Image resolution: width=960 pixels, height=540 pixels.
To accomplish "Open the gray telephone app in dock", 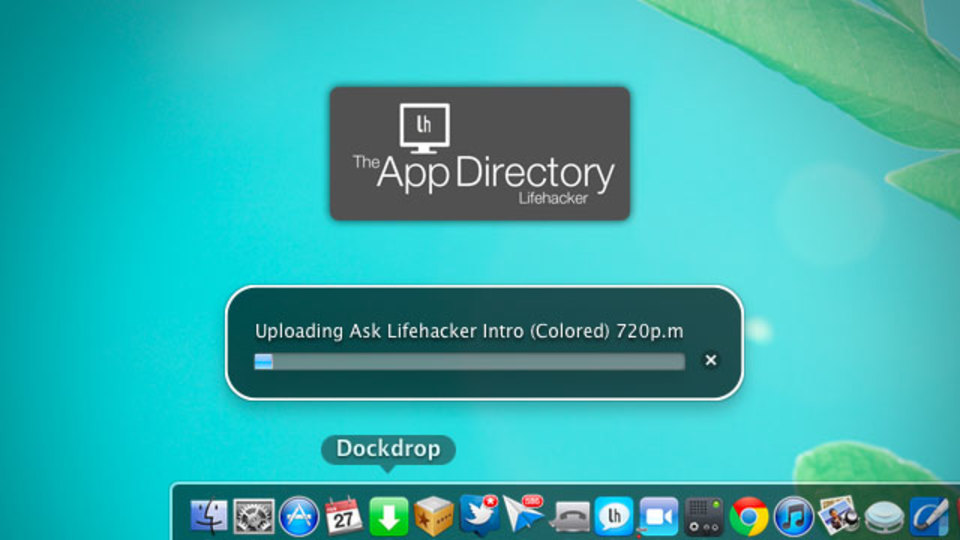I will [570, 517].
